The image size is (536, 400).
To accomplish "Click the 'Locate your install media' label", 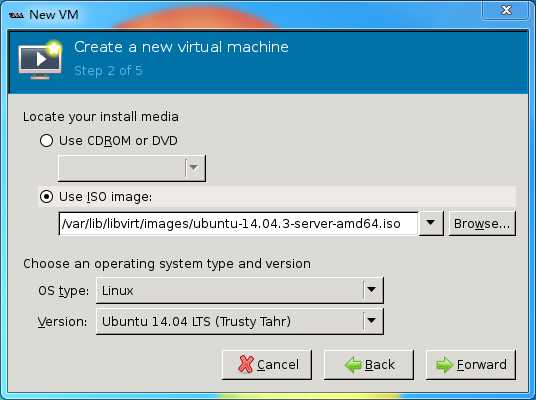I will pos(101,117).
